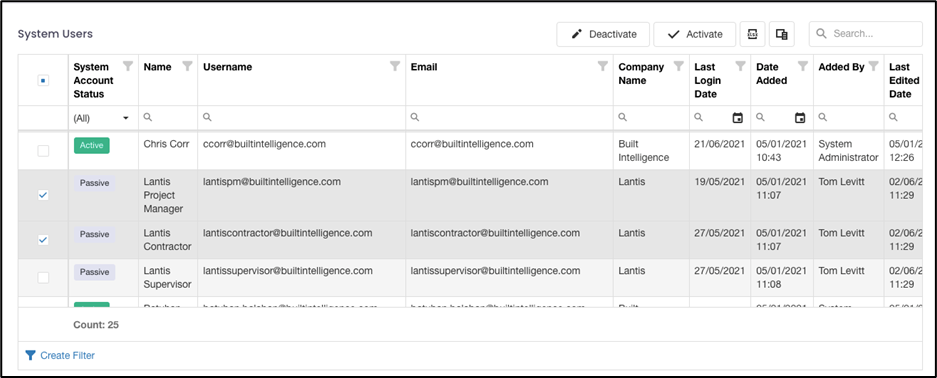Click the Export to Excel icon
937x378 pixels.
752,34
